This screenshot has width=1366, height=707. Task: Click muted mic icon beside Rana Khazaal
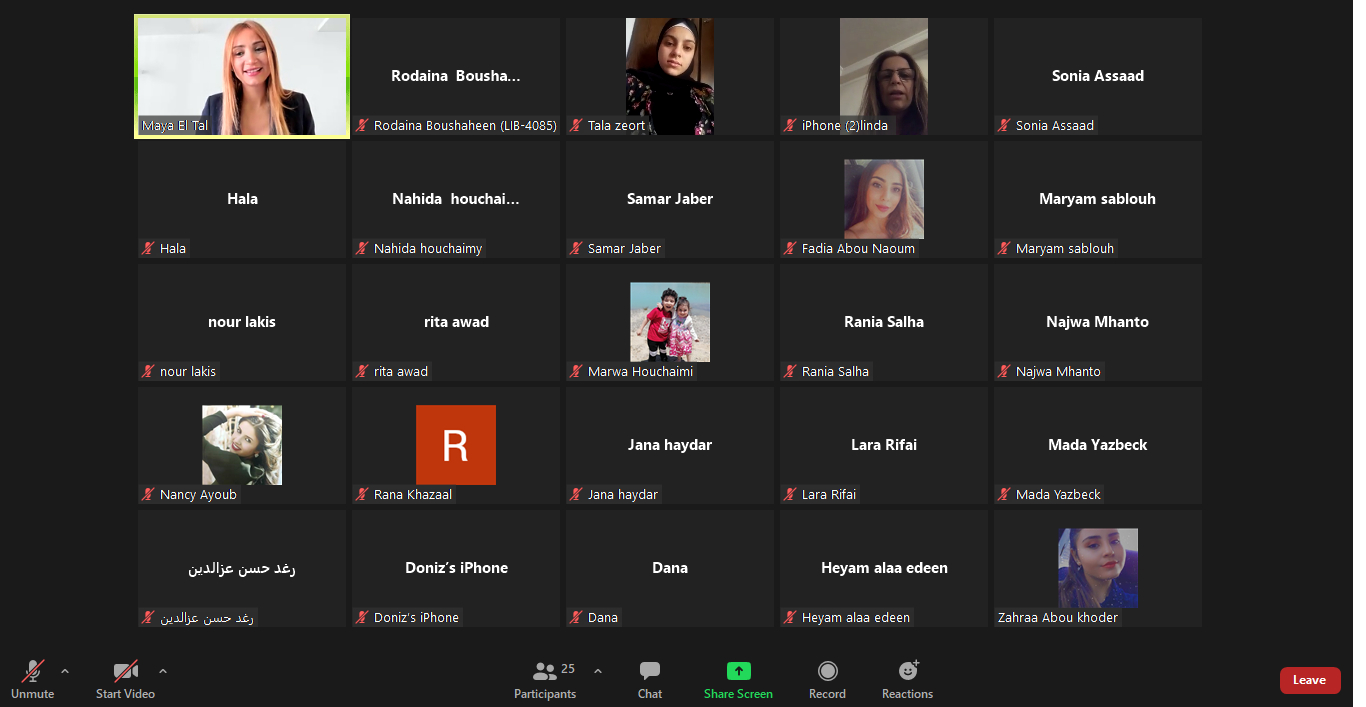pyautogui.click(x=362, y=495)
